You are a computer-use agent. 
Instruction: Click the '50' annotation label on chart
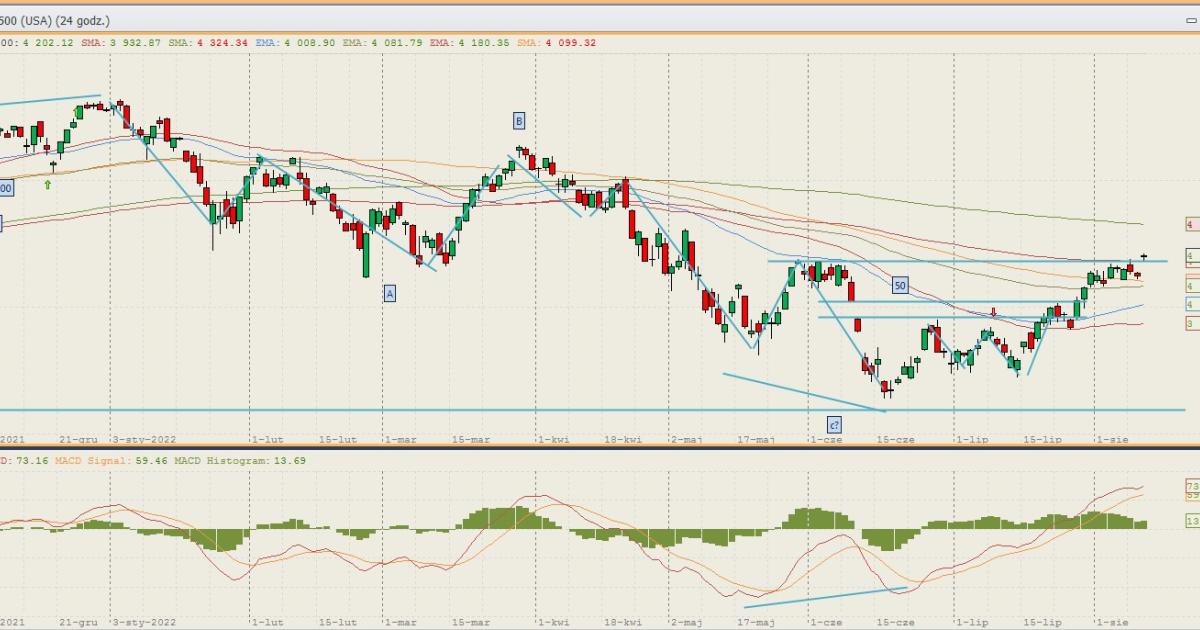900,285
